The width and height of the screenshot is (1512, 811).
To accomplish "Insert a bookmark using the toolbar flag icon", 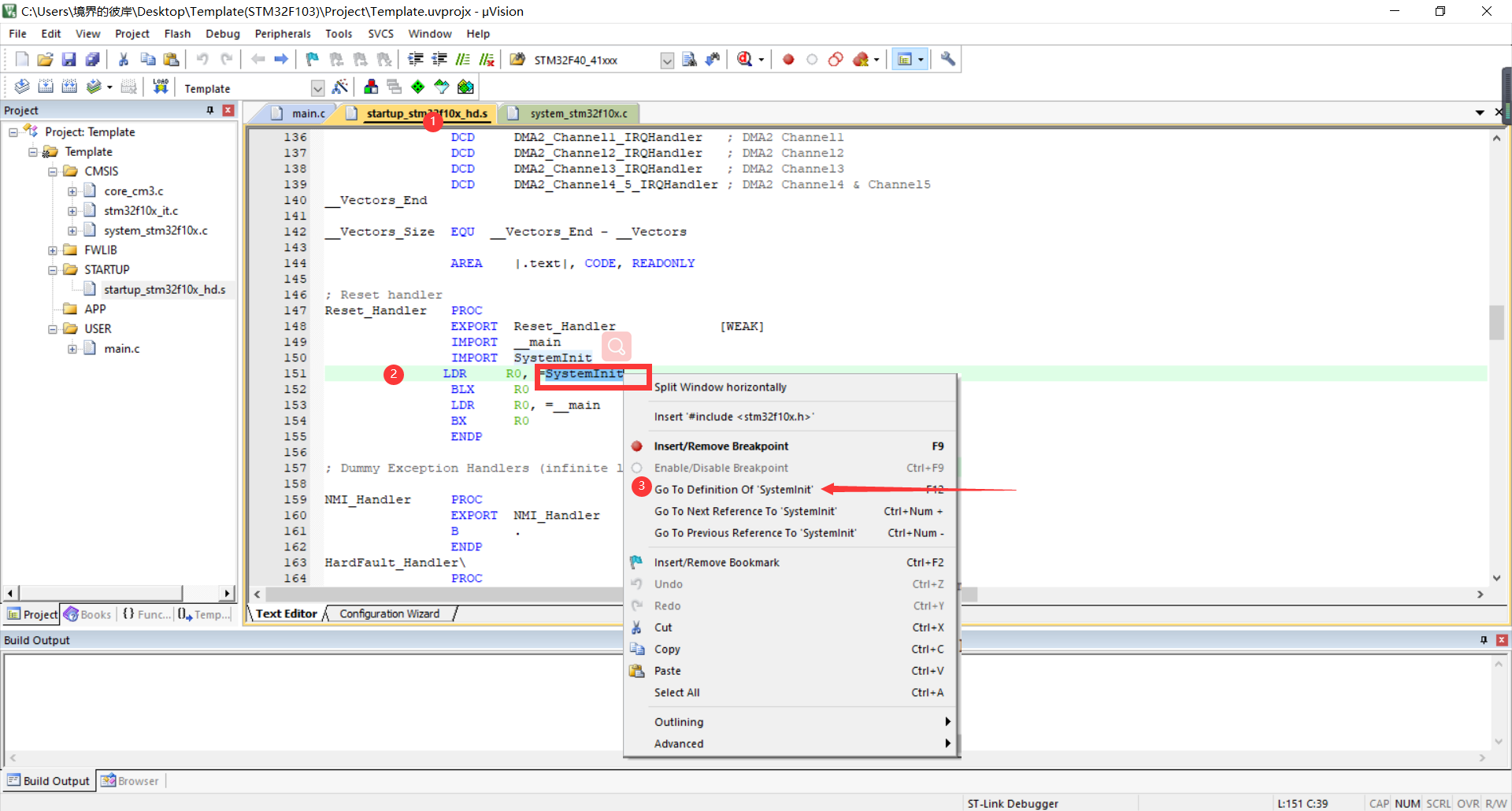I will coord(313,59).
